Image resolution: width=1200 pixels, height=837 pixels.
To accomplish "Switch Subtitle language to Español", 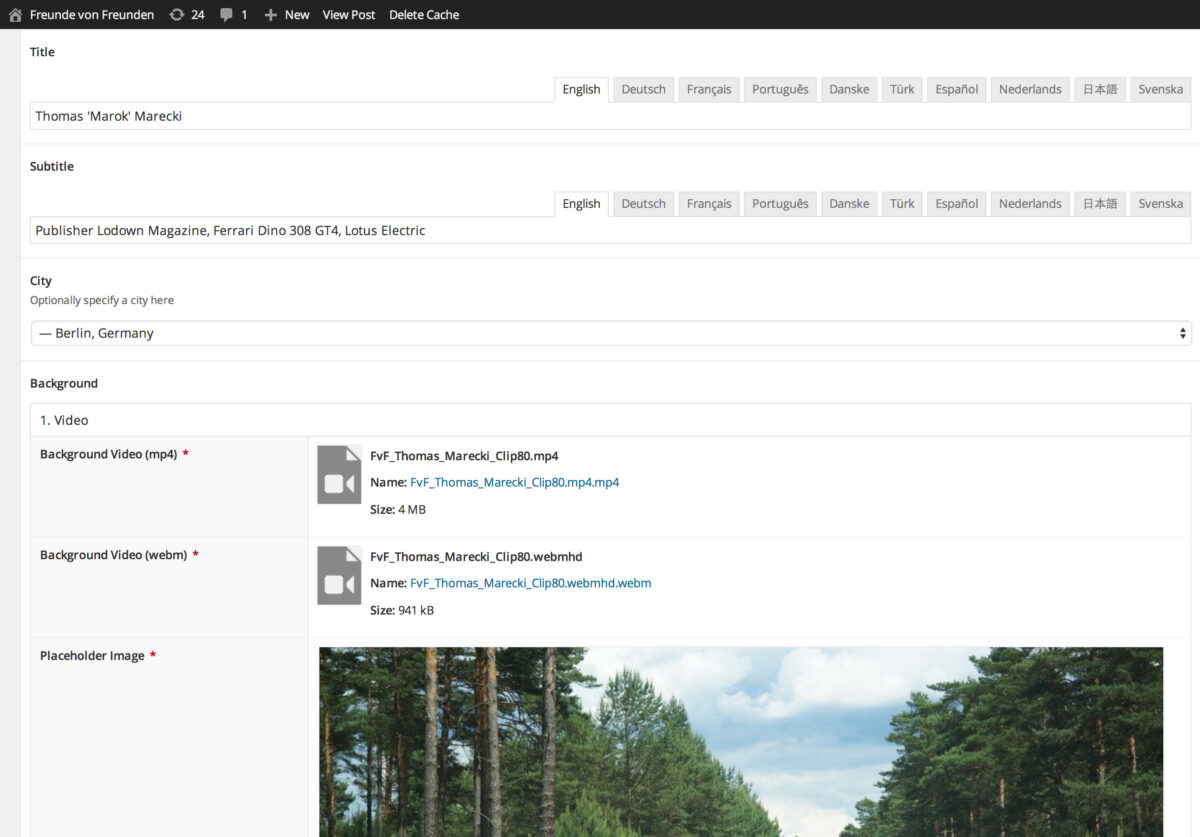I will [956, 203].
